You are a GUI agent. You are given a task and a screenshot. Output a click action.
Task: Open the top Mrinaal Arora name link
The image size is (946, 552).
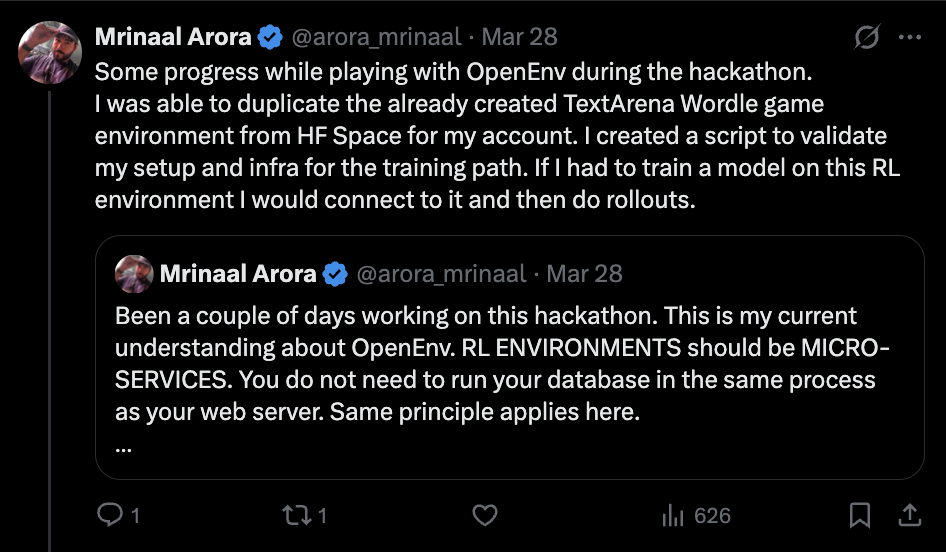[x=174, y=37]
